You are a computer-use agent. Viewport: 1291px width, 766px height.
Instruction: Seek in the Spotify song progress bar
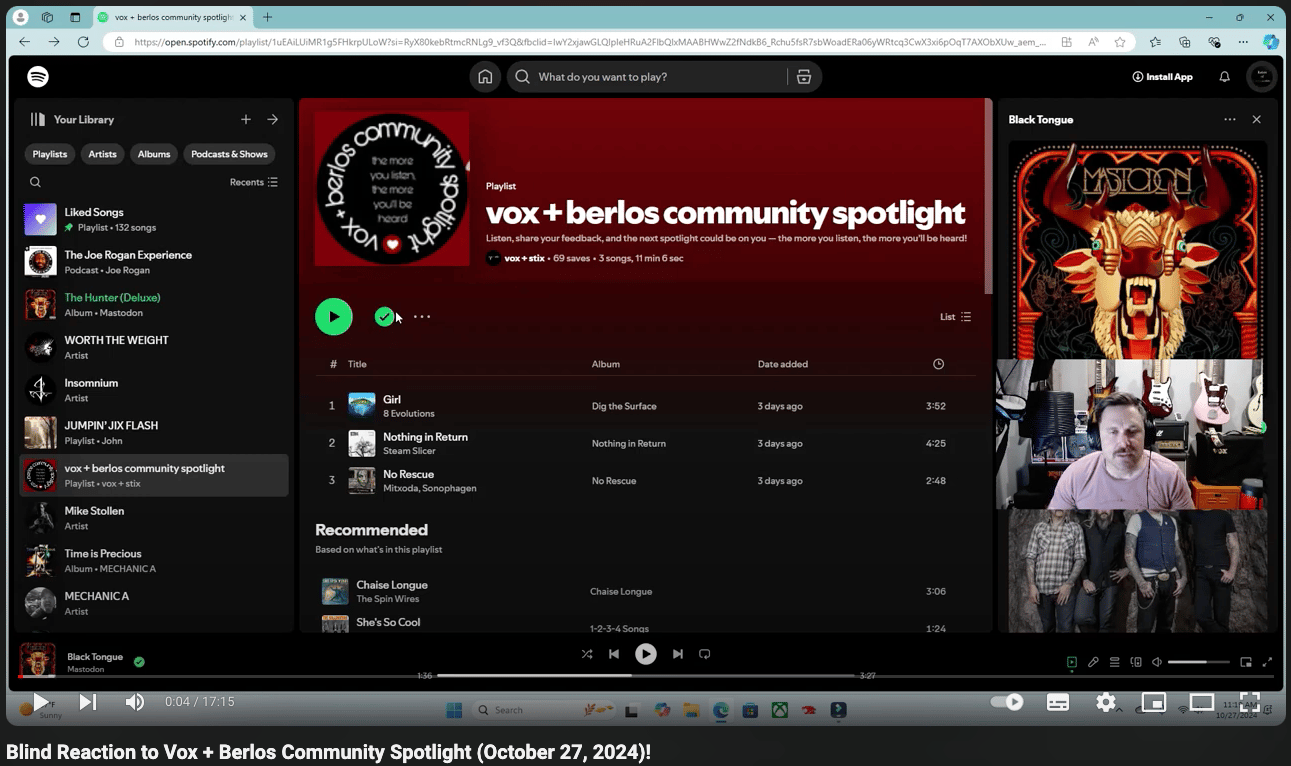(646, 675)
